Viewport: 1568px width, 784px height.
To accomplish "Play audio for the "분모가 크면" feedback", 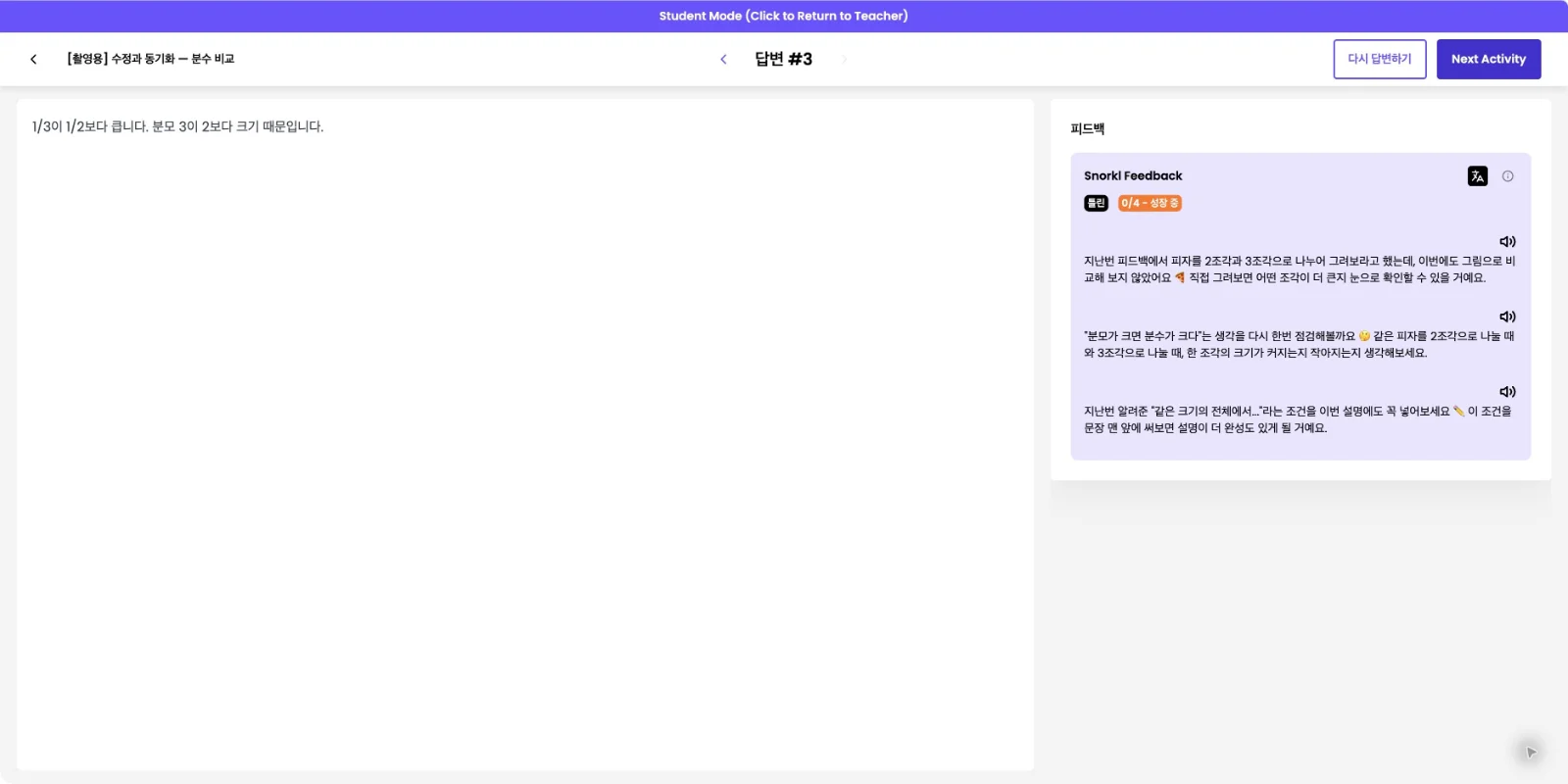I will click(1507, 317).
